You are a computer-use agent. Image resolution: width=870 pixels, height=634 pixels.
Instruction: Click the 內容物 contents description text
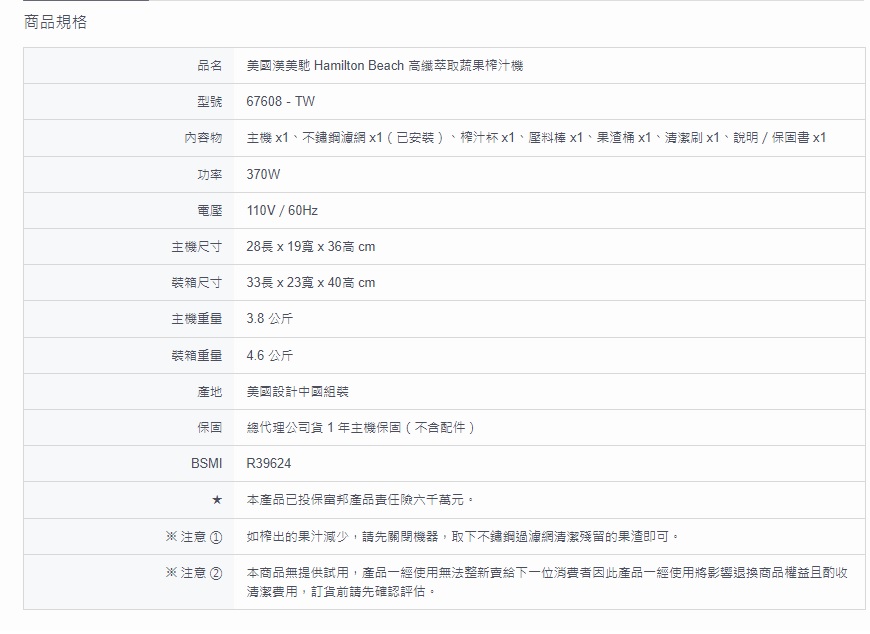pyautogui.click(x=536, y=138)
